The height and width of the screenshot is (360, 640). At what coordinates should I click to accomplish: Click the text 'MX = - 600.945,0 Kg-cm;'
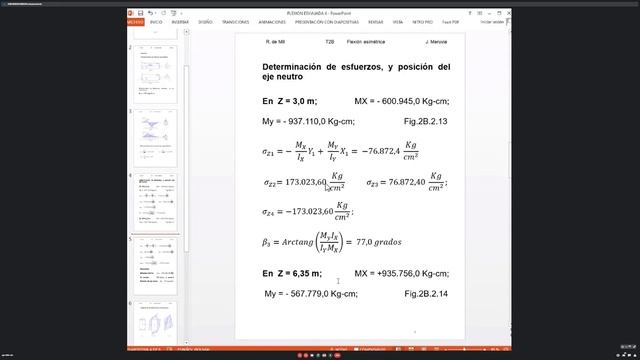402,101
